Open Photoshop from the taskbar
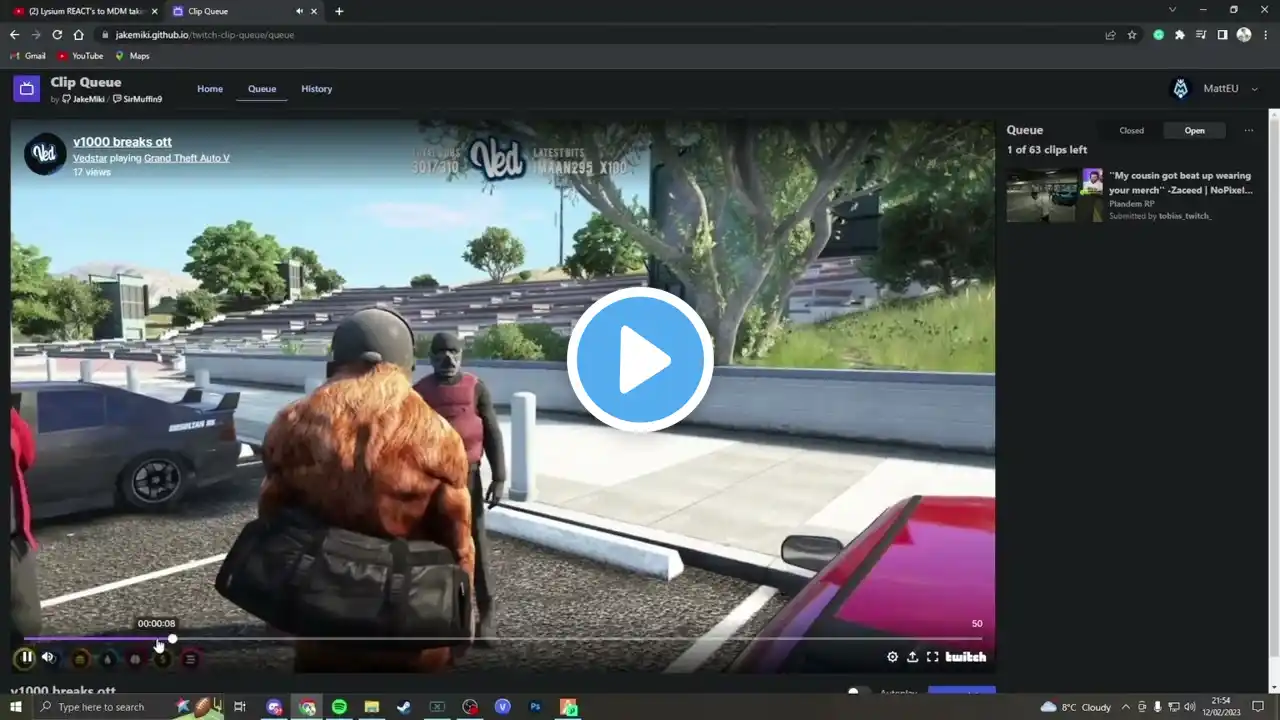The image size is (1280, 720). pos(535,707)
